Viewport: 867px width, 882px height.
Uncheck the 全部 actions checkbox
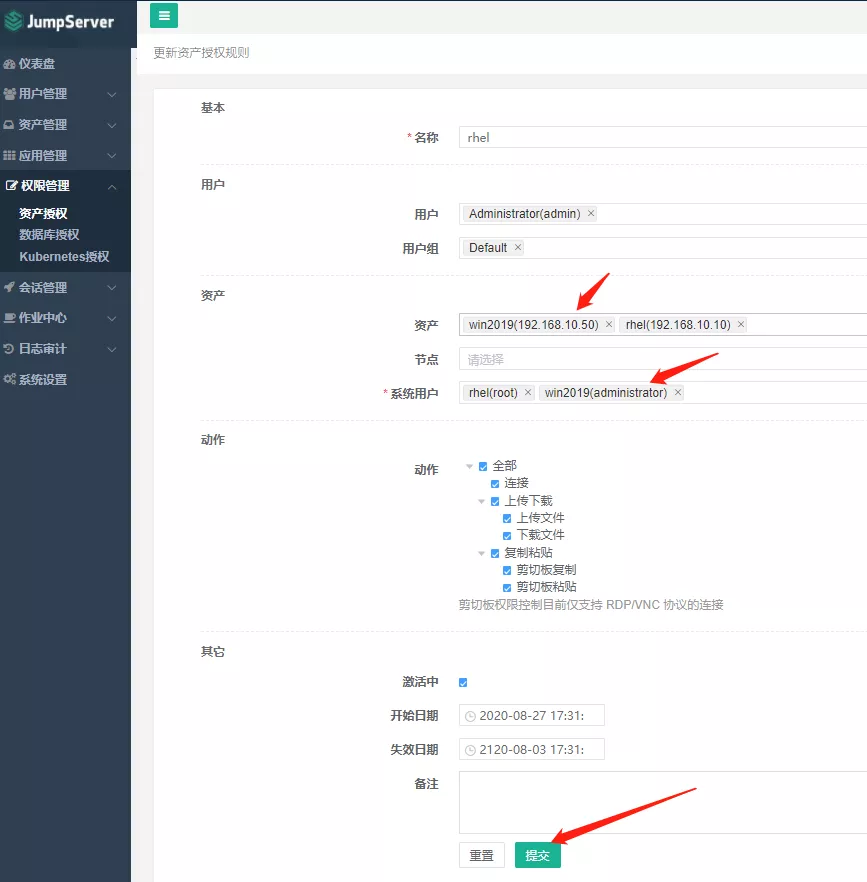coord(484,466)
